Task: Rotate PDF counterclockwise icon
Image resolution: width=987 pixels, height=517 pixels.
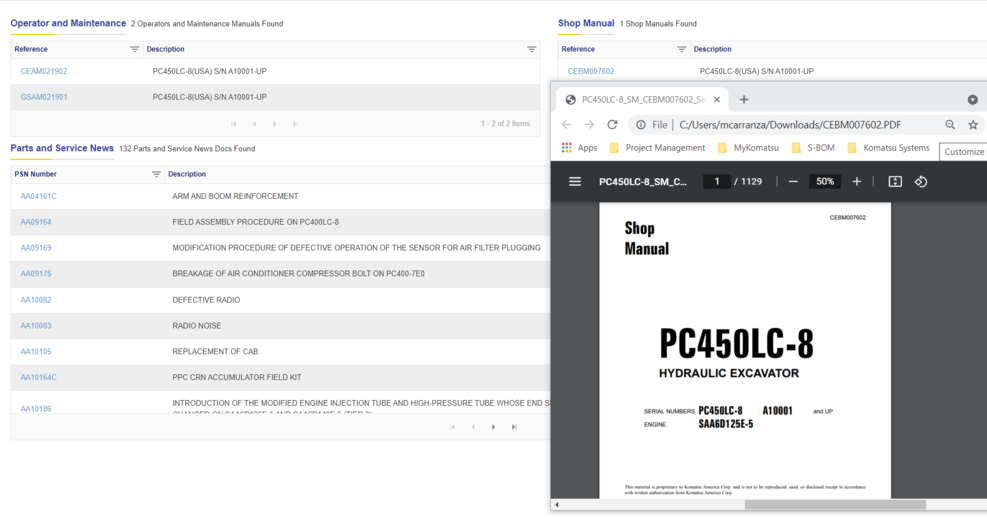Action: (921, 181)
